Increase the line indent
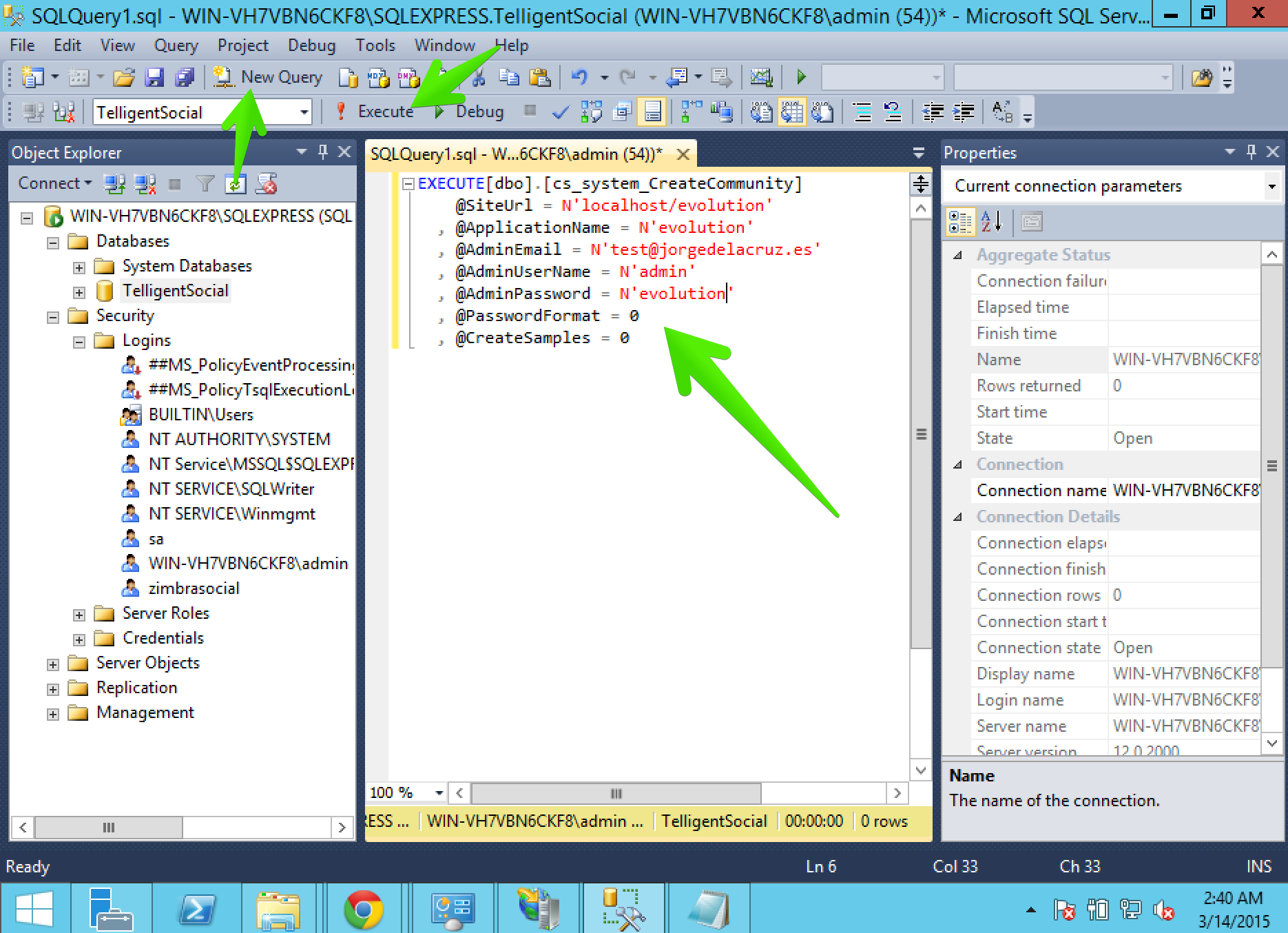The width and height of the screenshot is (1288, 933). pyautogui.click(x=963, y=112)
